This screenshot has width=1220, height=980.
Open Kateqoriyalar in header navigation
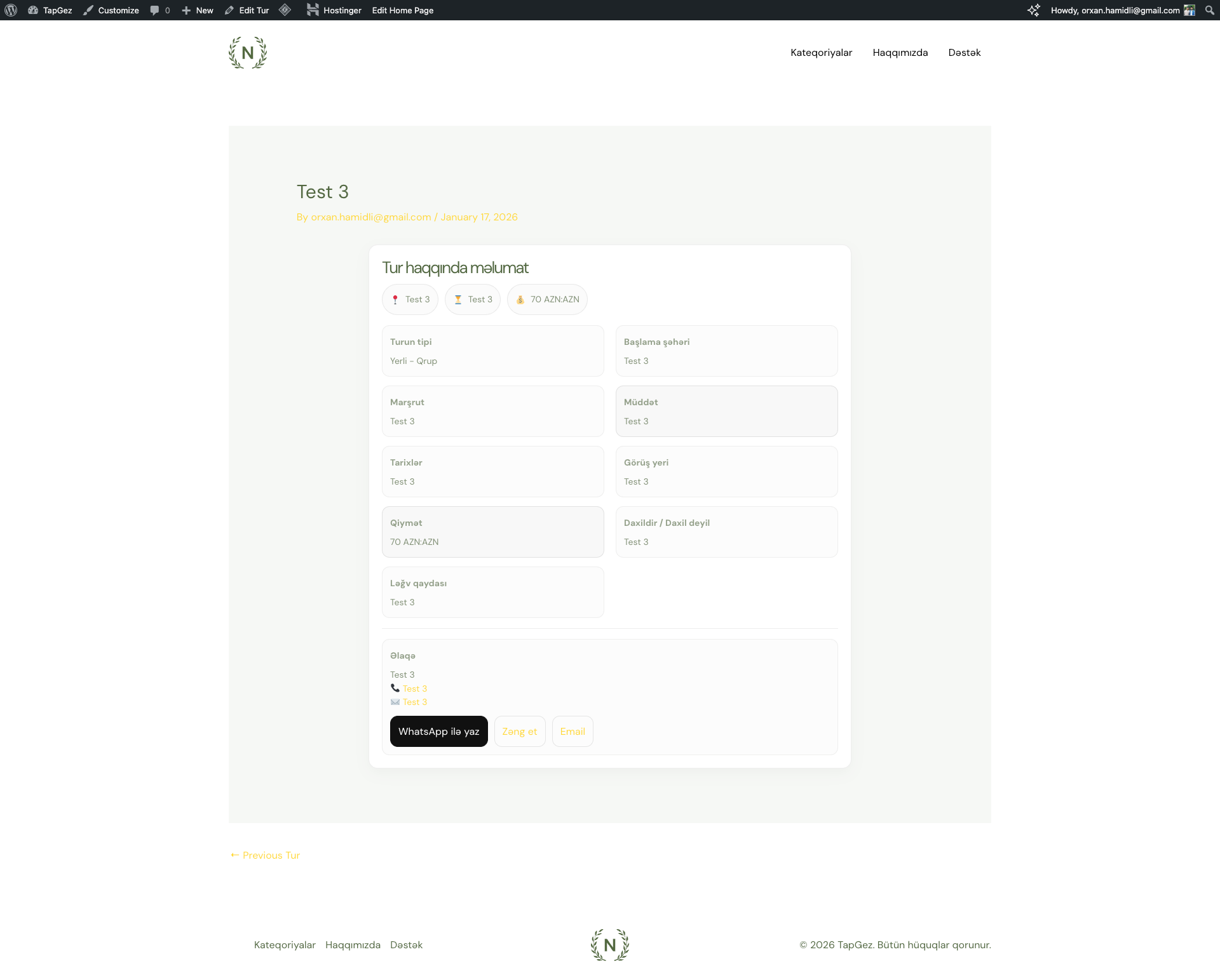coord(821,53)
